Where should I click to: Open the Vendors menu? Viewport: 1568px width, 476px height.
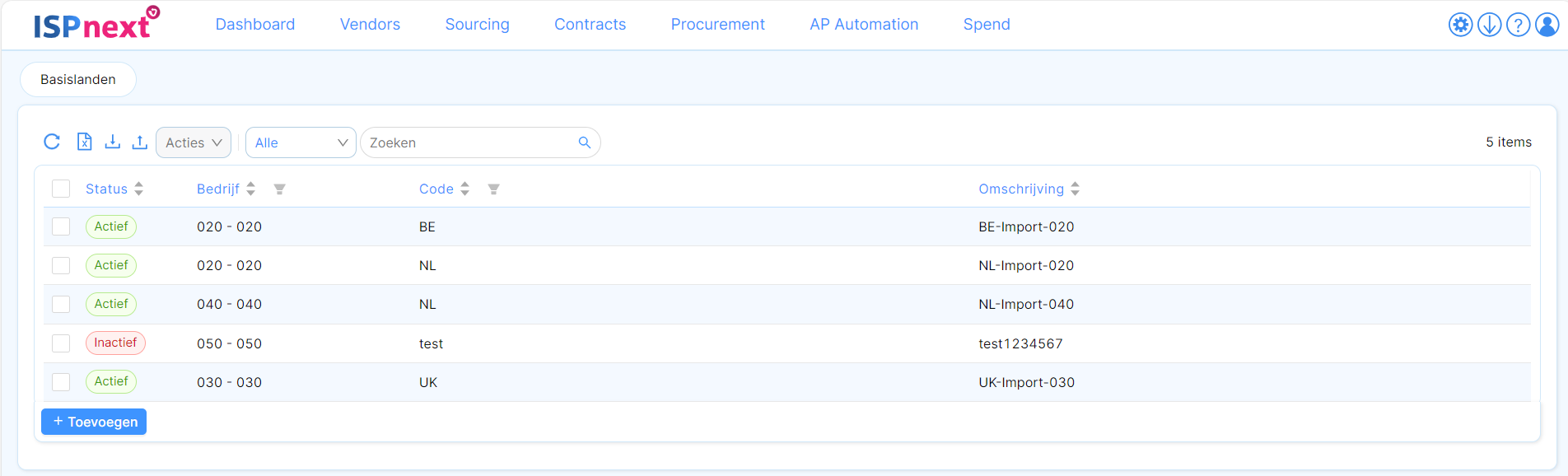[x=370, y=25]
